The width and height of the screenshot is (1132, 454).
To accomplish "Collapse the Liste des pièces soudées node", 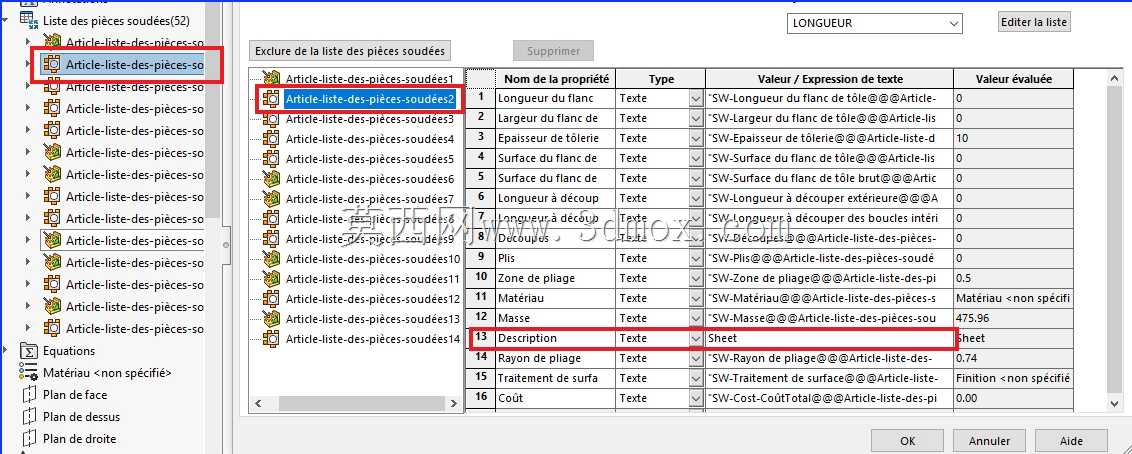I will 6,21.
